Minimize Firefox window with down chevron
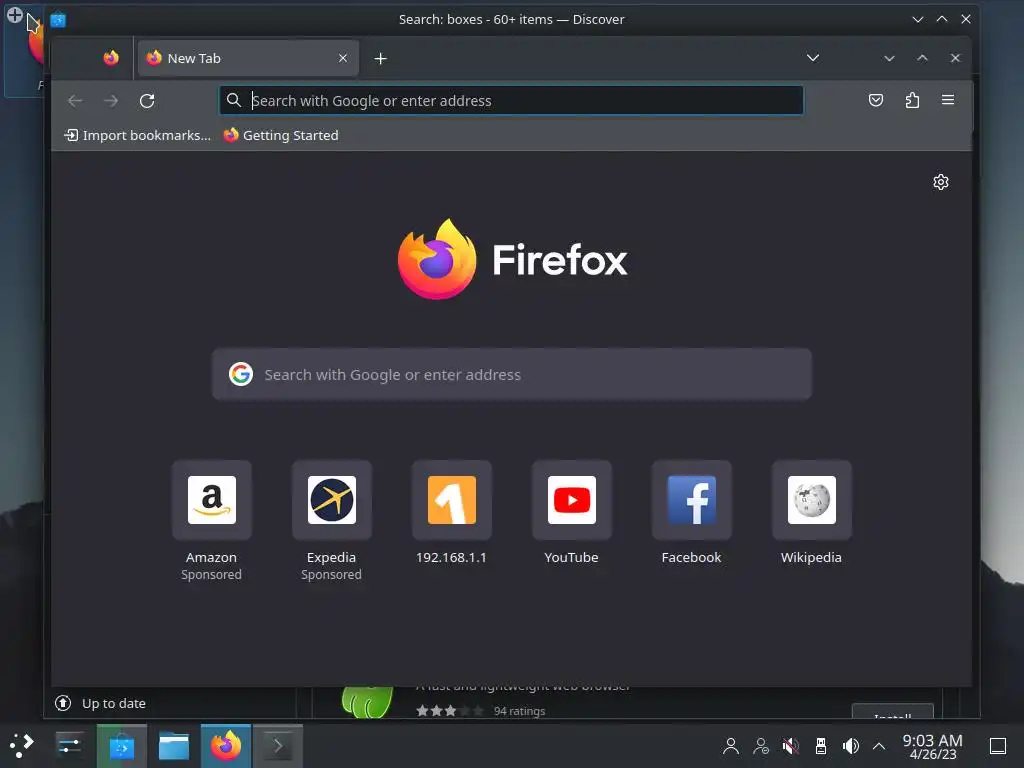1024x768 pixels. click(889, 58)
